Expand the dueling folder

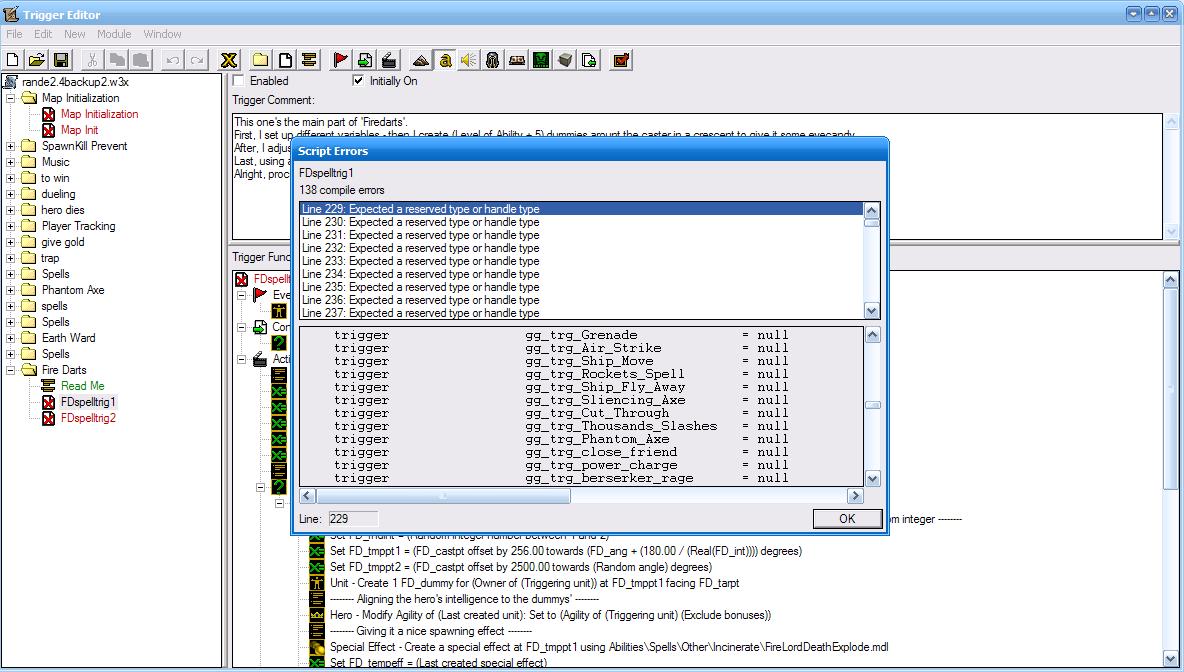(x=11, y=194)
